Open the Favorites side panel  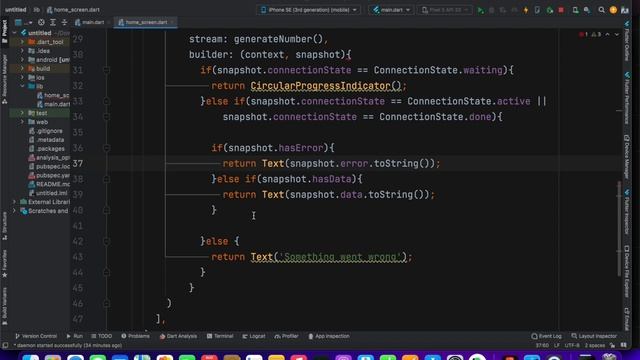click(4, 264)
